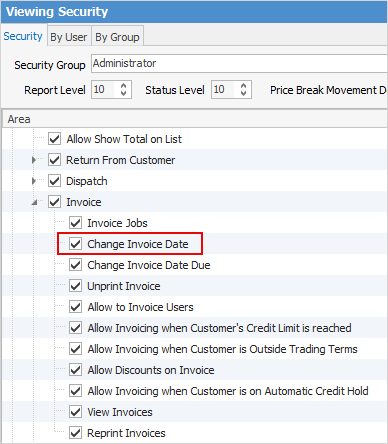Select the Reprint Invoices label
The height and width of the screenshot is (444, 388).
click(126, 433)
